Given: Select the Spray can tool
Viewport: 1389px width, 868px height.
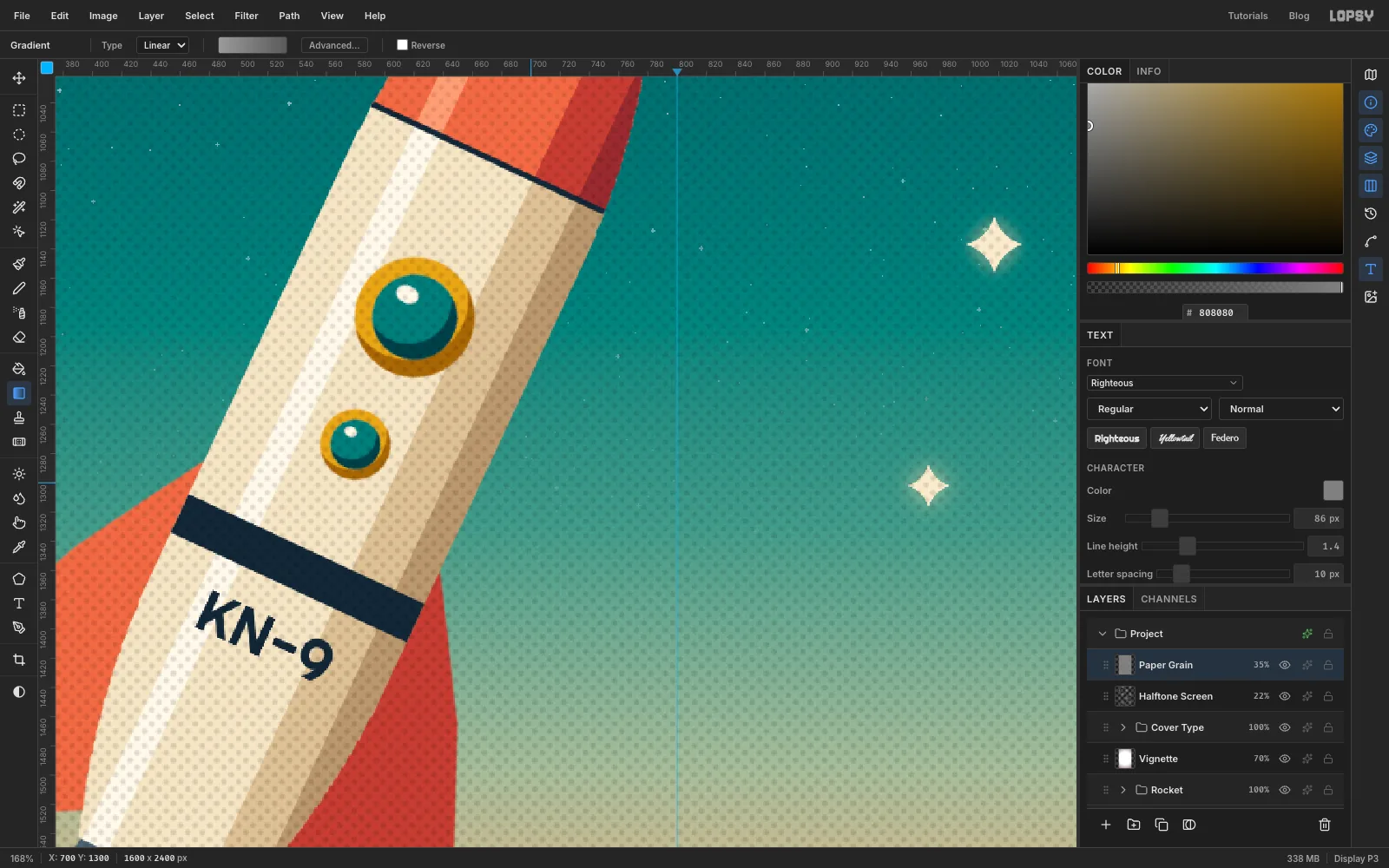Looking at the screenshot, I should [x=19, y=312].
